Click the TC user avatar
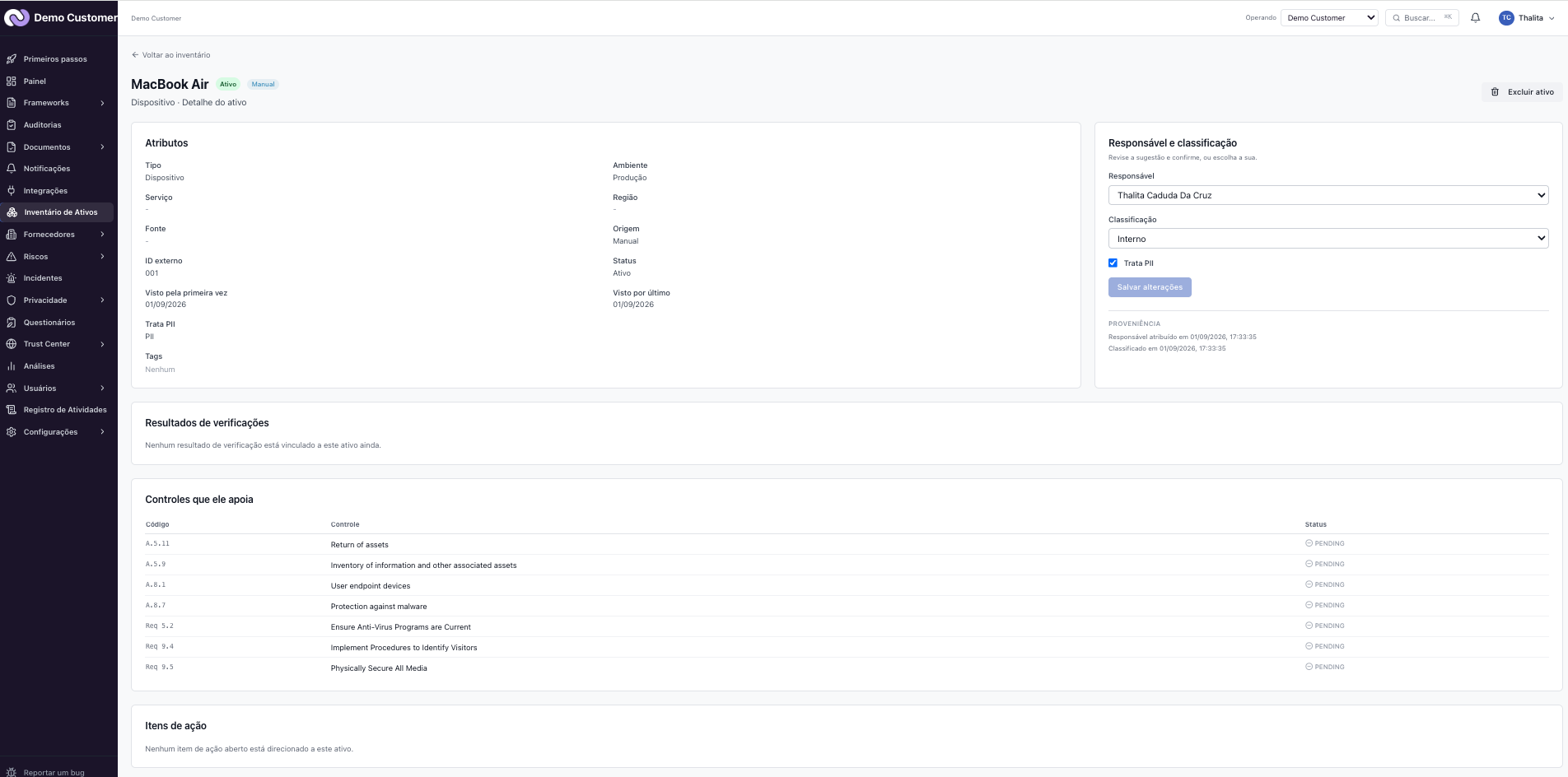Image resolution: width=1568 pixels, height=777 pixels. [x=1506, y=18]
